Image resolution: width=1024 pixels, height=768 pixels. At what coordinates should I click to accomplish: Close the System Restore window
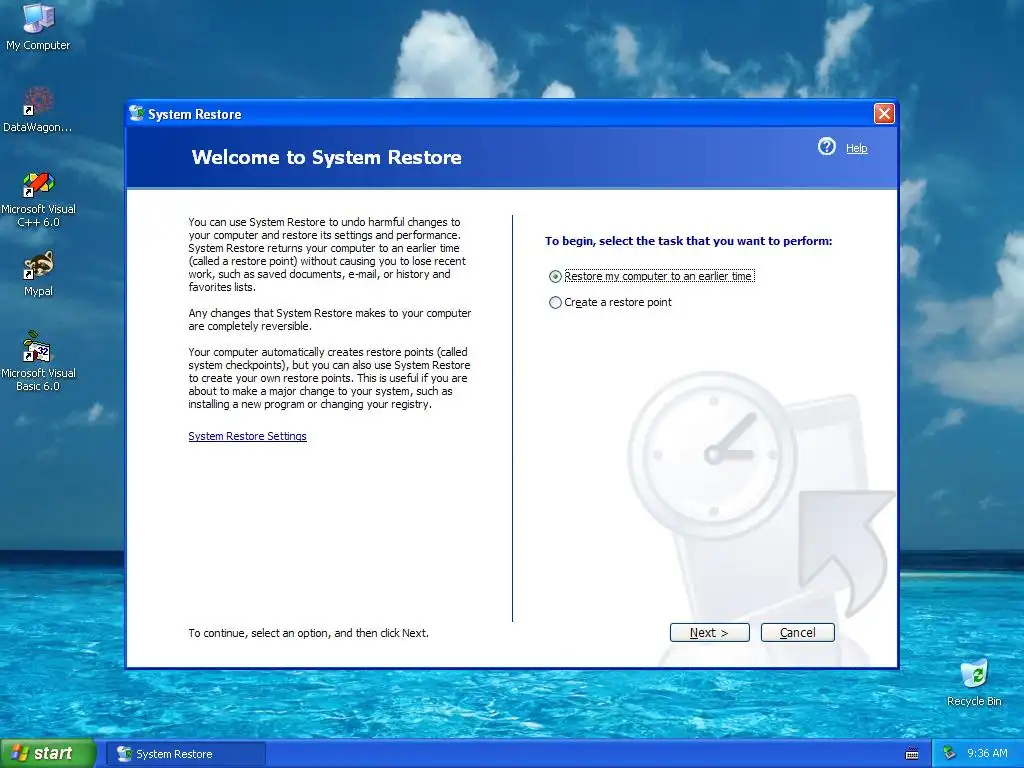(x=884, y=114)
